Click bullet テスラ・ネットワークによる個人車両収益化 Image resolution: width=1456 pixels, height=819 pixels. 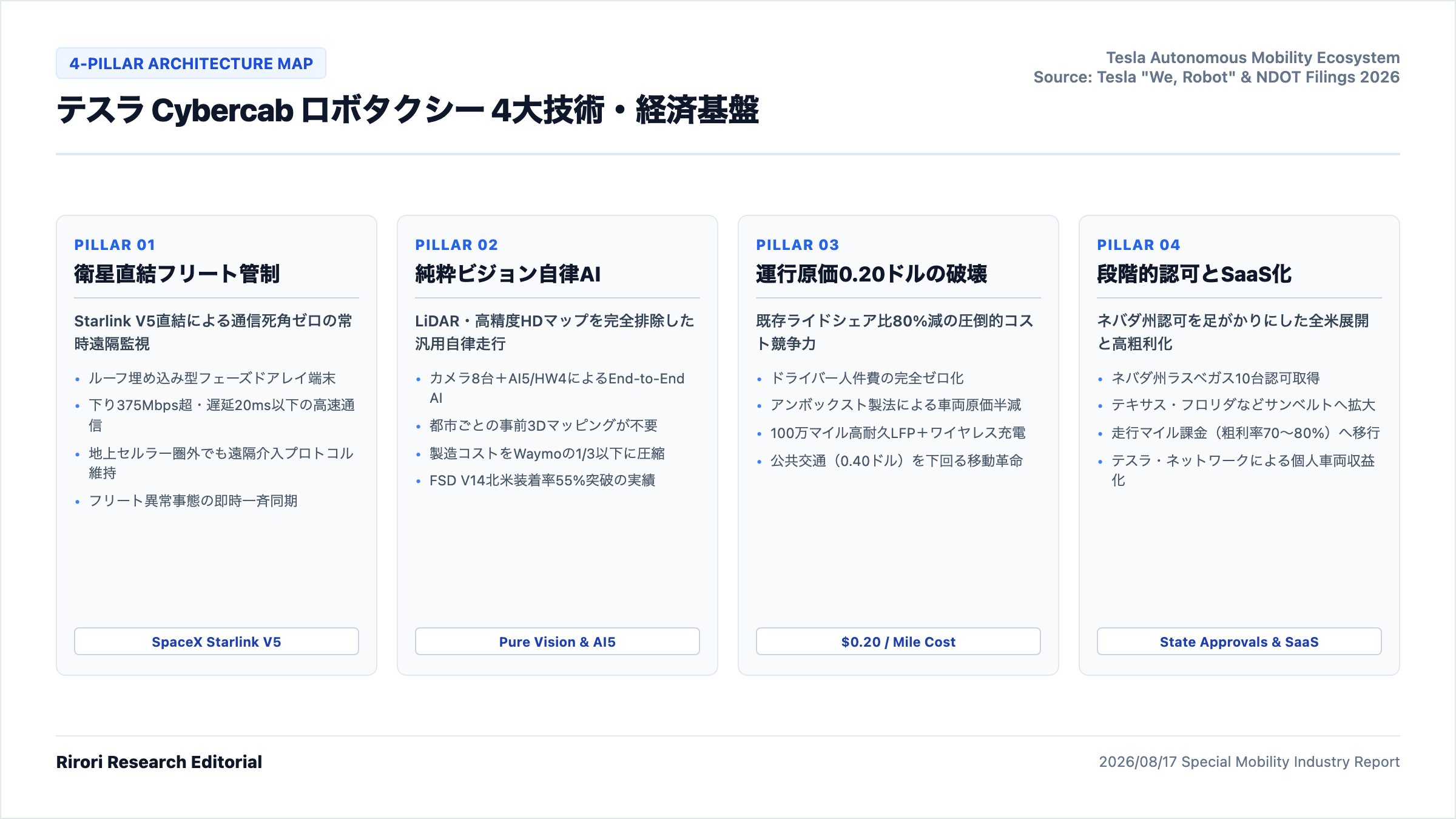(x=1243, y=470)
